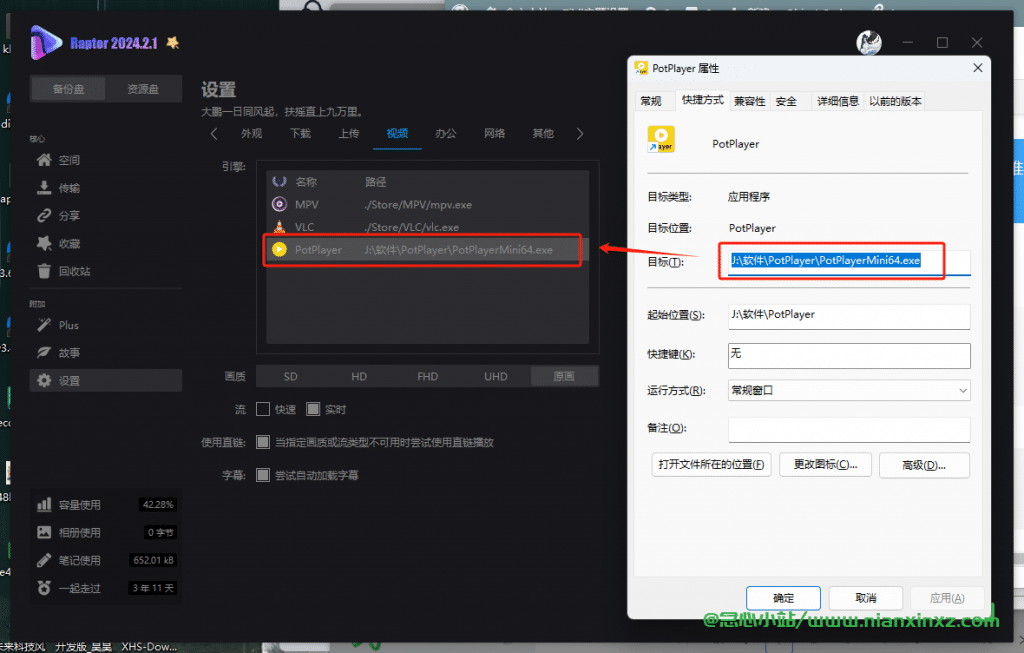Click the XHS-Dow... taskbar item
This screenshot has width=1024, height=653.
150,646
